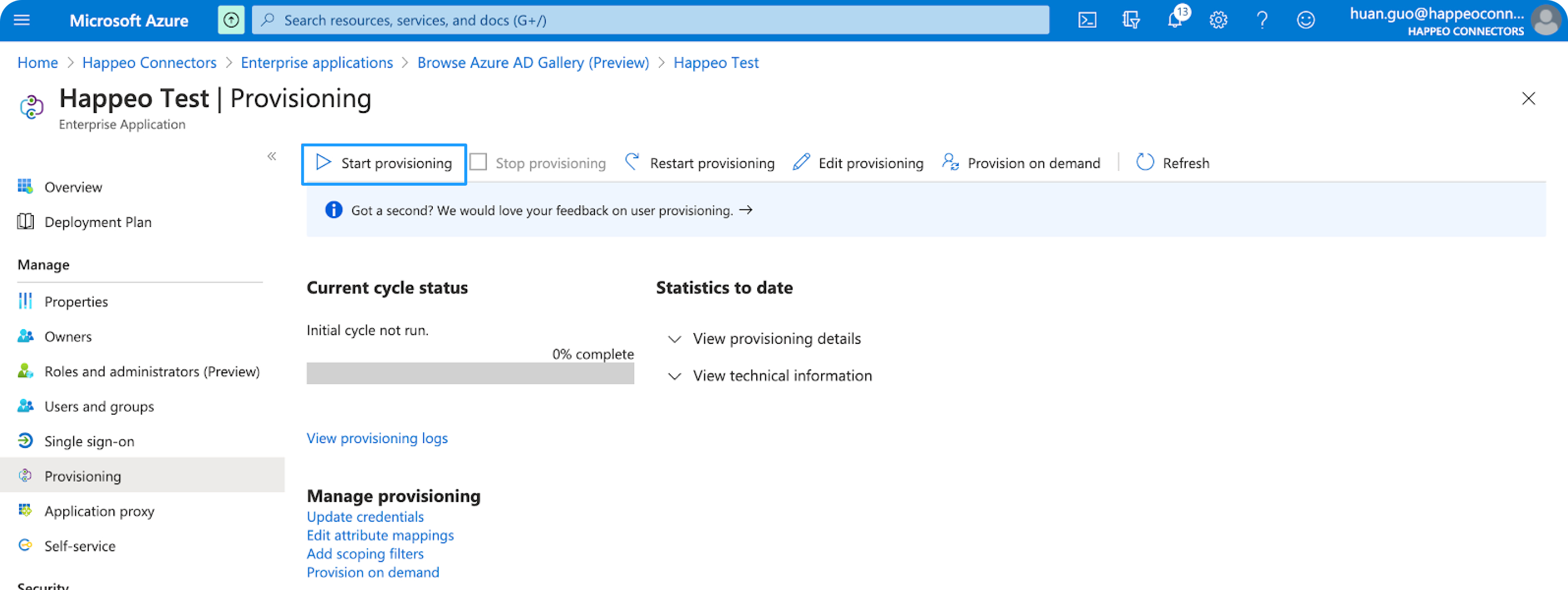This screenshot has width=1568, height=590.
Task: Open Happeo Connectors breadcrumb
Action: tap(149, 63)
